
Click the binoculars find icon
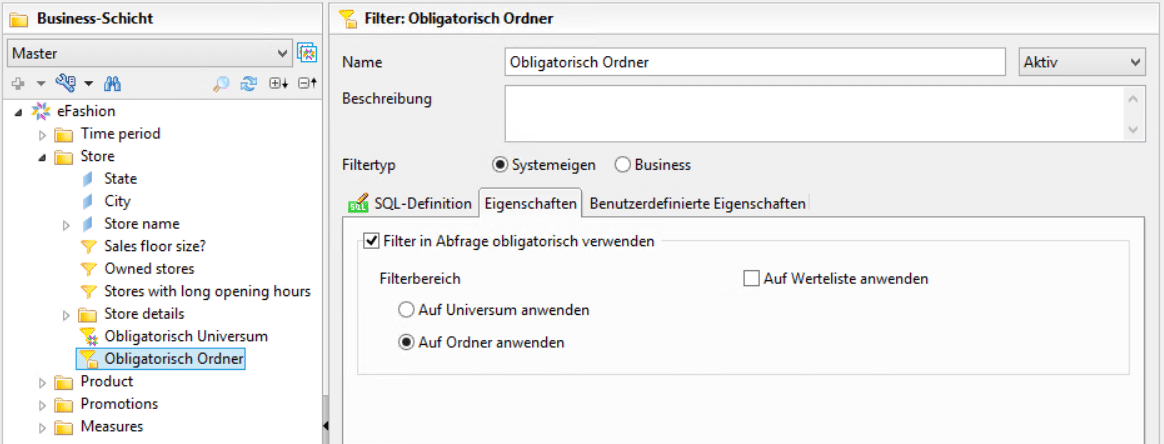(x=112, y=83)
